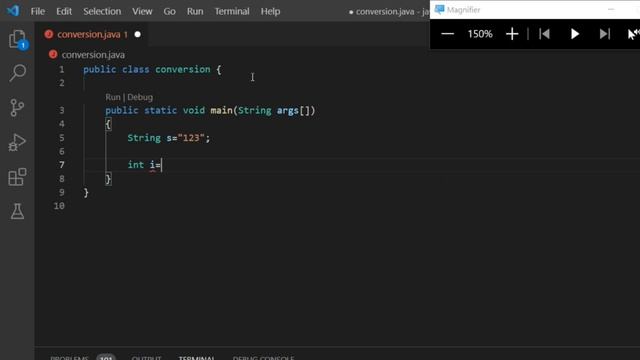
Task: Click the args parameter in line 3
Action: pyautogui.click(x=288, y=111)
